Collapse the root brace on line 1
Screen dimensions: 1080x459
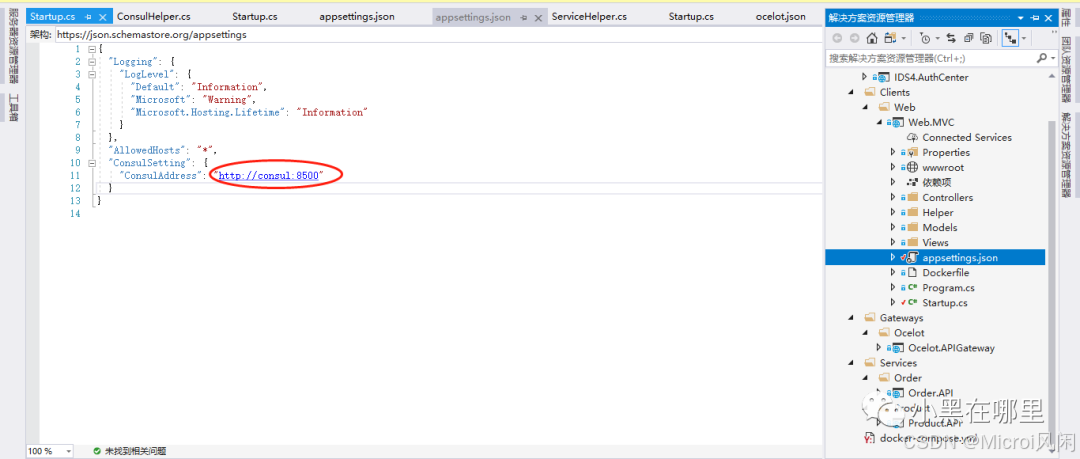click(92, 50)
